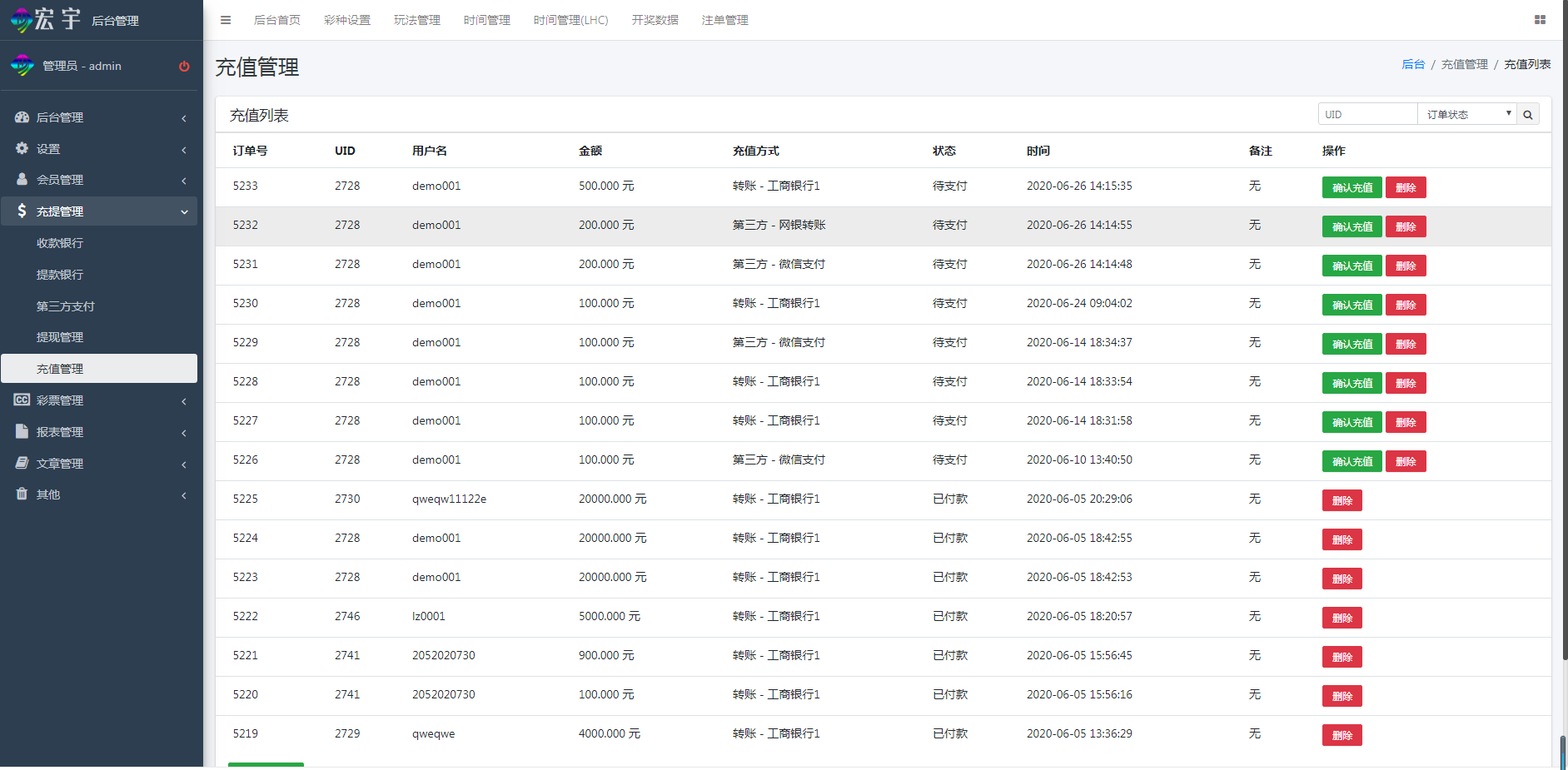Click the admin avatar icon
The image size is (1568, 770).
(22, 65)
